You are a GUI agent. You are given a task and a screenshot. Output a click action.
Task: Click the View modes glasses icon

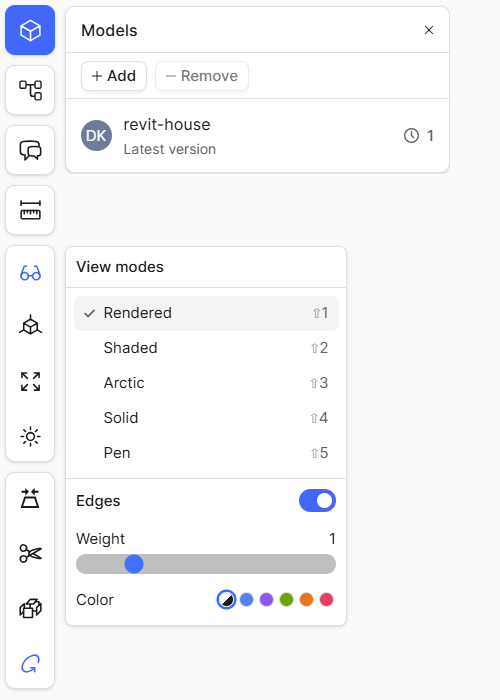30,273
